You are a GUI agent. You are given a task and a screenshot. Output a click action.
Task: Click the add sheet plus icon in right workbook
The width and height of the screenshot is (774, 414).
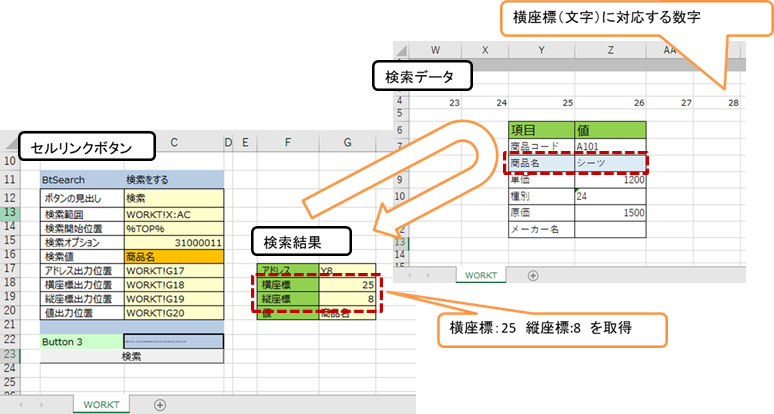(x=532, y=274)
